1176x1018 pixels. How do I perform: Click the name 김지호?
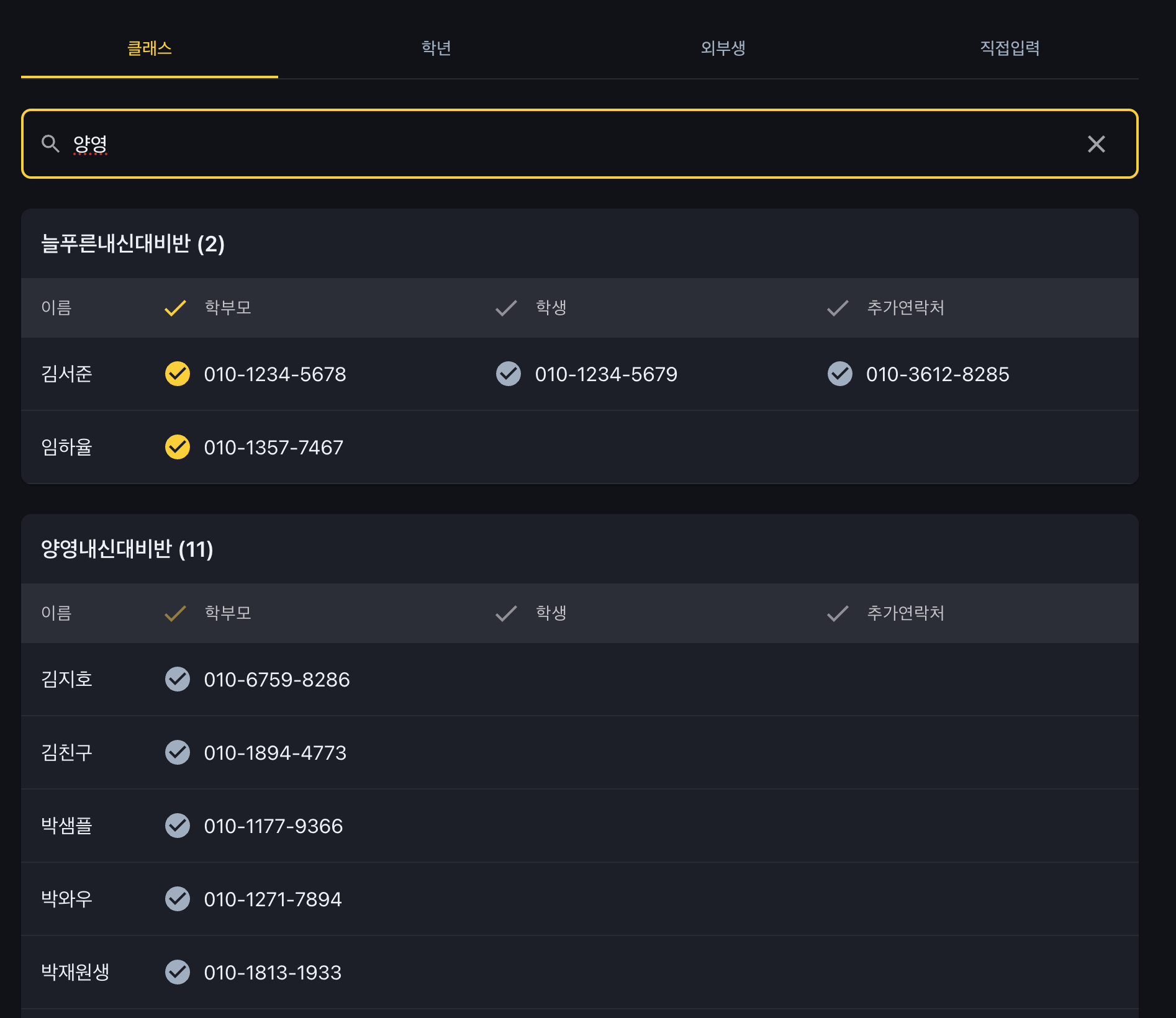66,679
